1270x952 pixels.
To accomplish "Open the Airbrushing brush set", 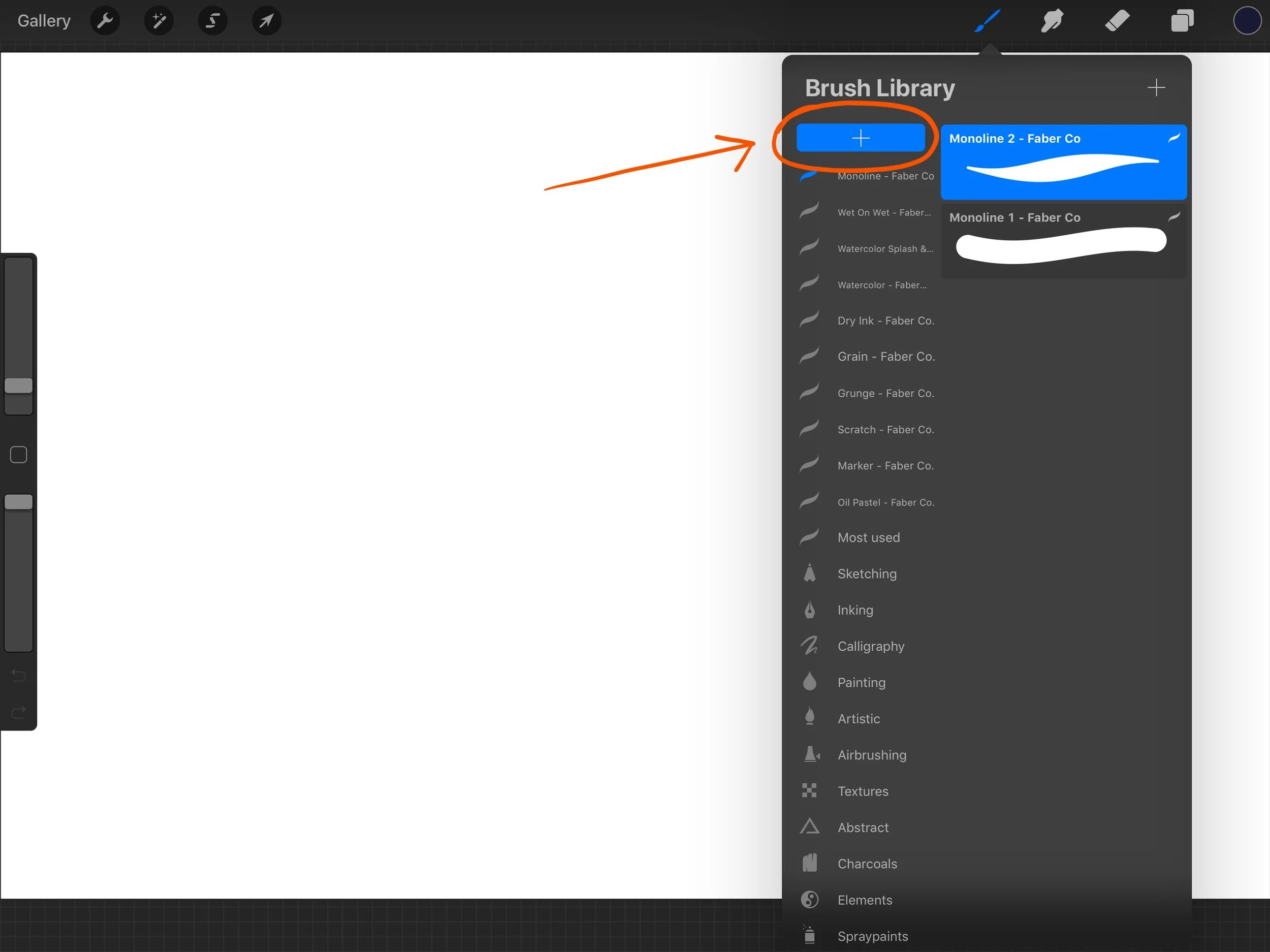I will (x=872, y=755).
